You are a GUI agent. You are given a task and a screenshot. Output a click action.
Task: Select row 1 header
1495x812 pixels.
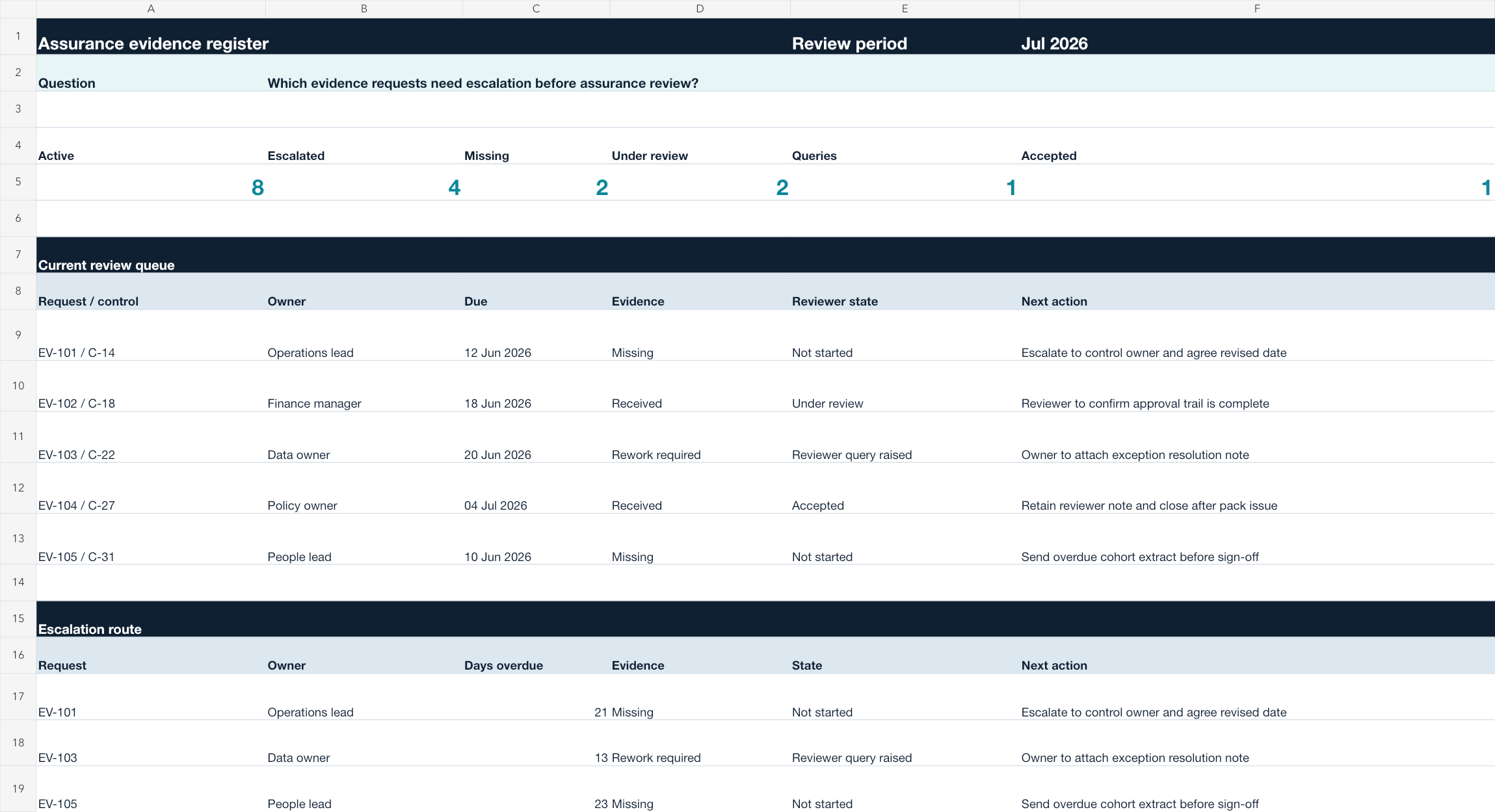[x=18, y=36]
